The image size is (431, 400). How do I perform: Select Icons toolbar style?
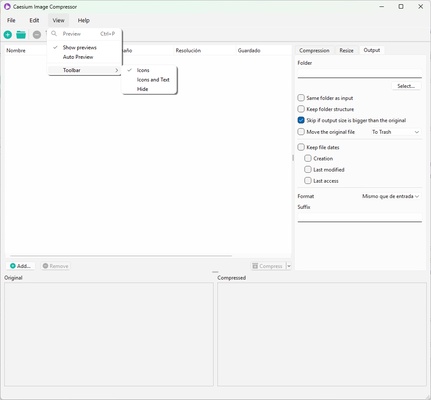coord(149,70)
